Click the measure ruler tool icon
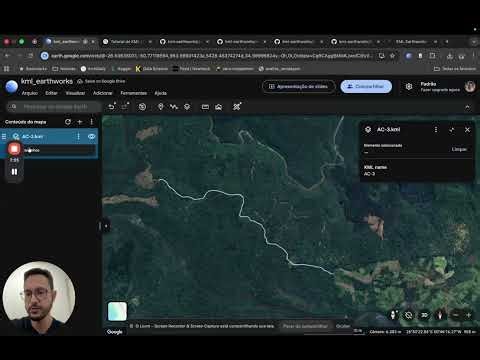Viewport: 480px width, 360px height. [237, 107]
